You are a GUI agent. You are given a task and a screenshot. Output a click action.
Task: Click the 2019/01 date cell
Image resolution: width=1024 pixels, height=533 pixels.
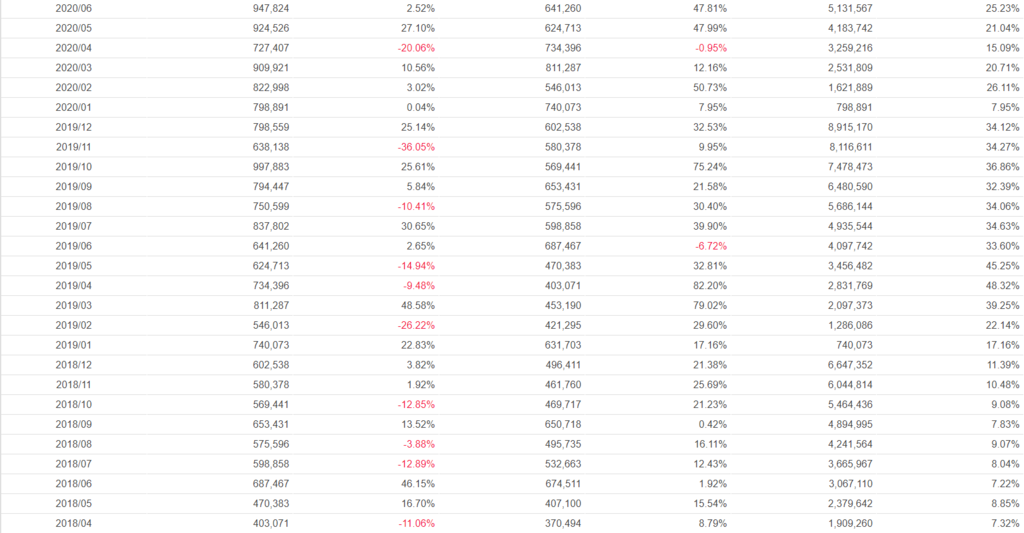73,345
